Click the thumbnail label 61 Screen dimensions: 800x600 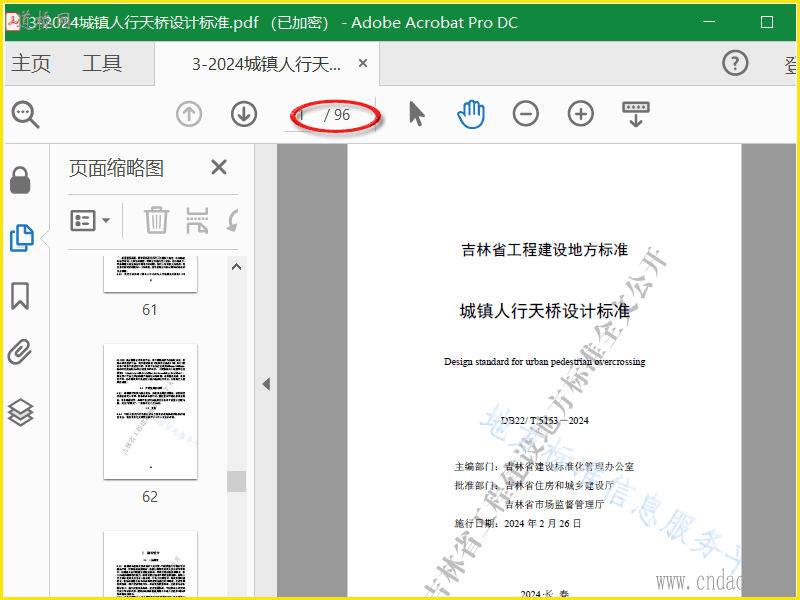click(149, 310)
